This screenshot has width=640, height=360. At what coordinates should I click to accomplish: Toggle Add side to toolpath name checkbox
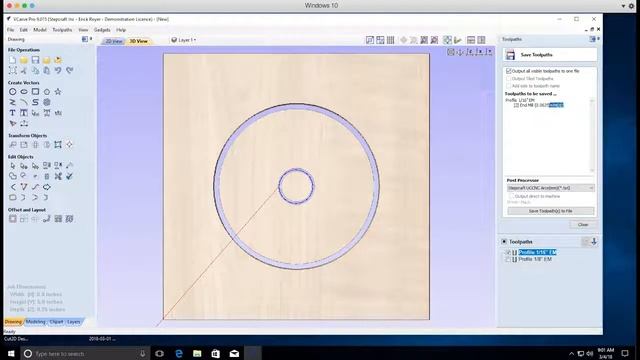tap(509, 86)
